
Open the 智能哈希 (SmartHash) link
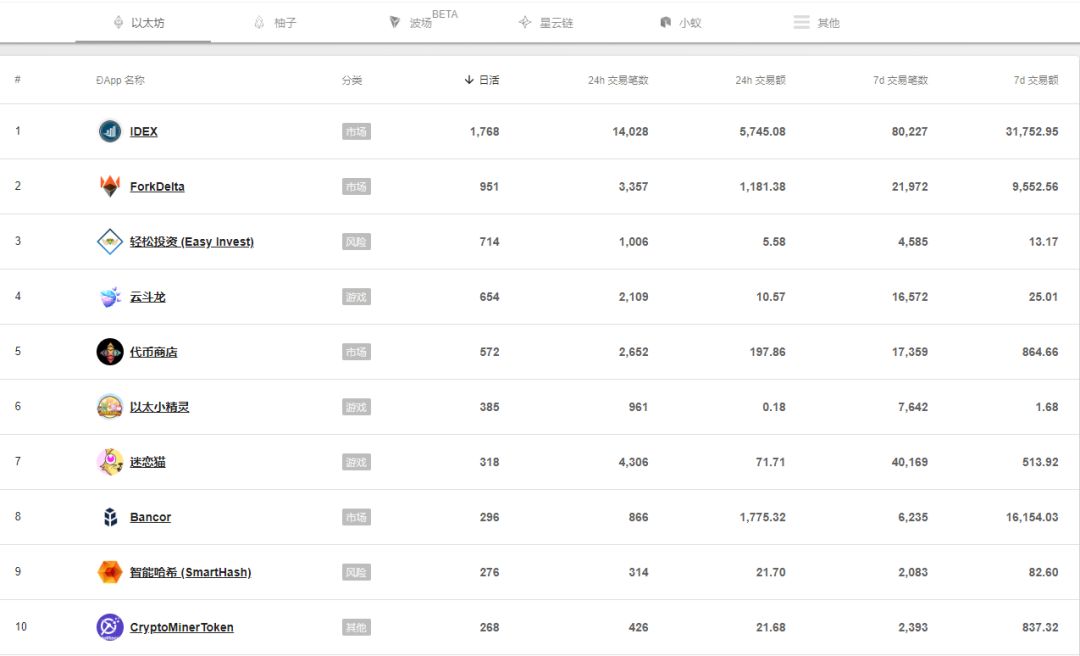click(190, 573)
